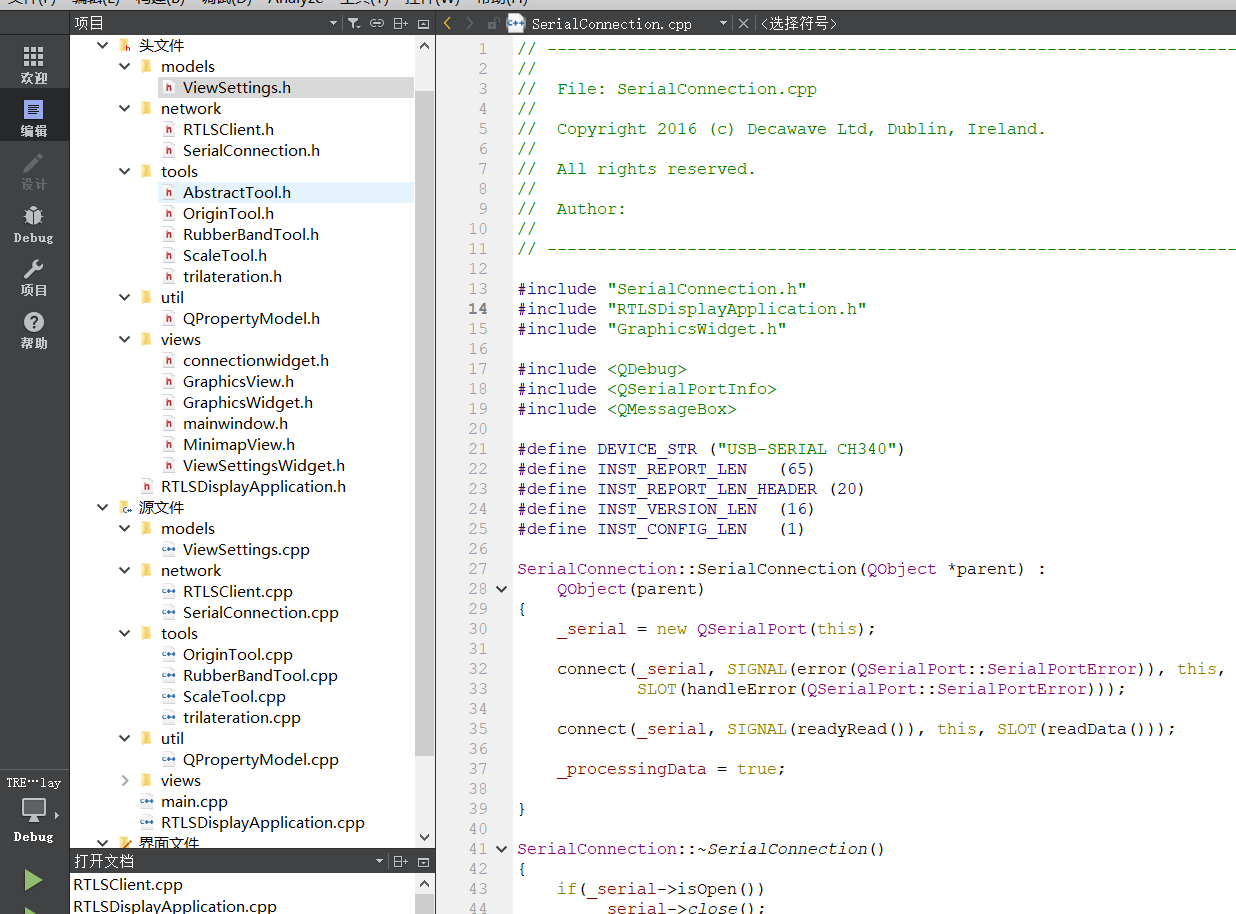The image size is (1236, 914).
Task: Open the kit selector with monitor icon
Action: 34,810
